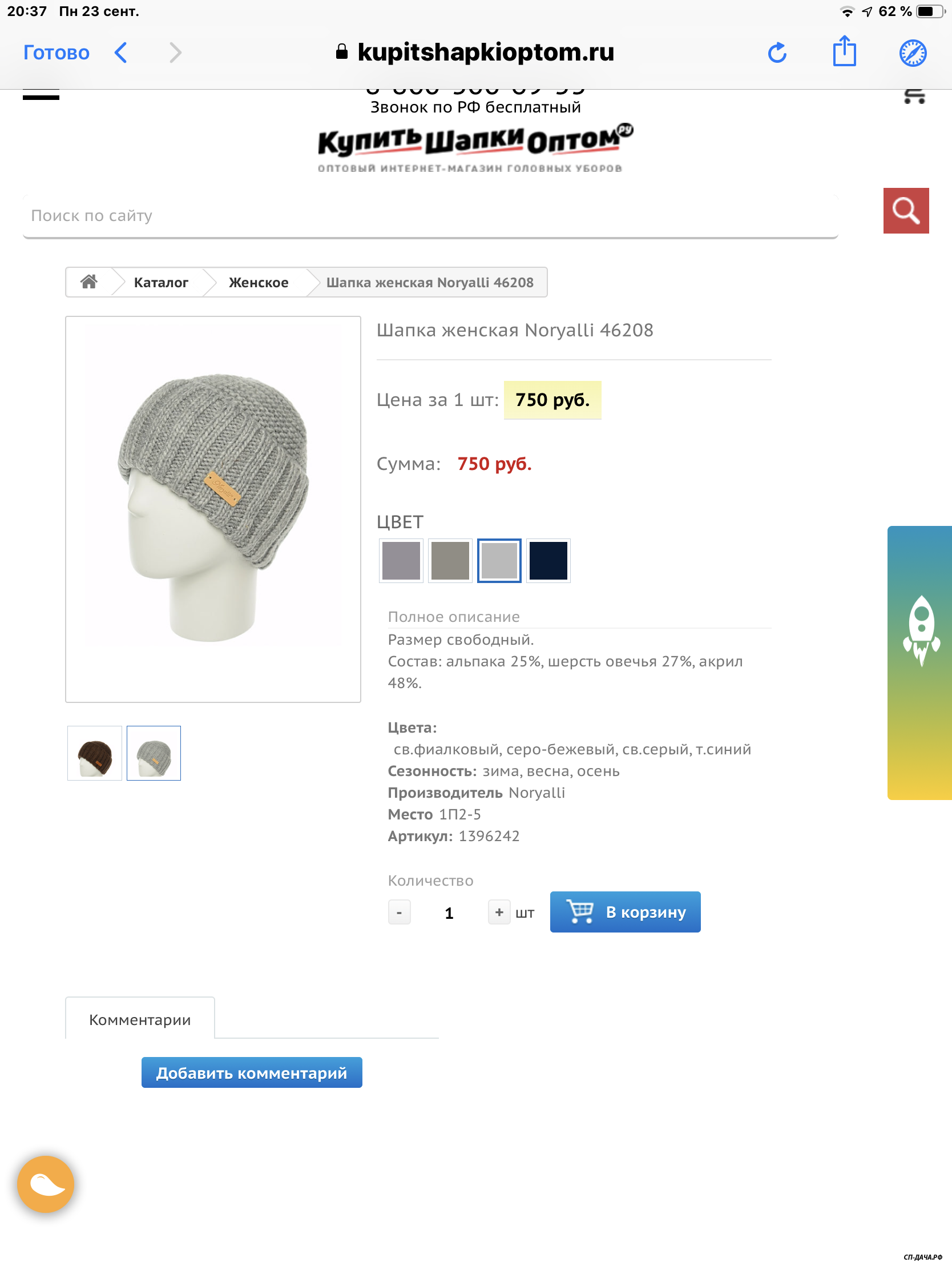Reload the page in the browser
This screenshot has height=1270, width=952.
coord(777,53)
